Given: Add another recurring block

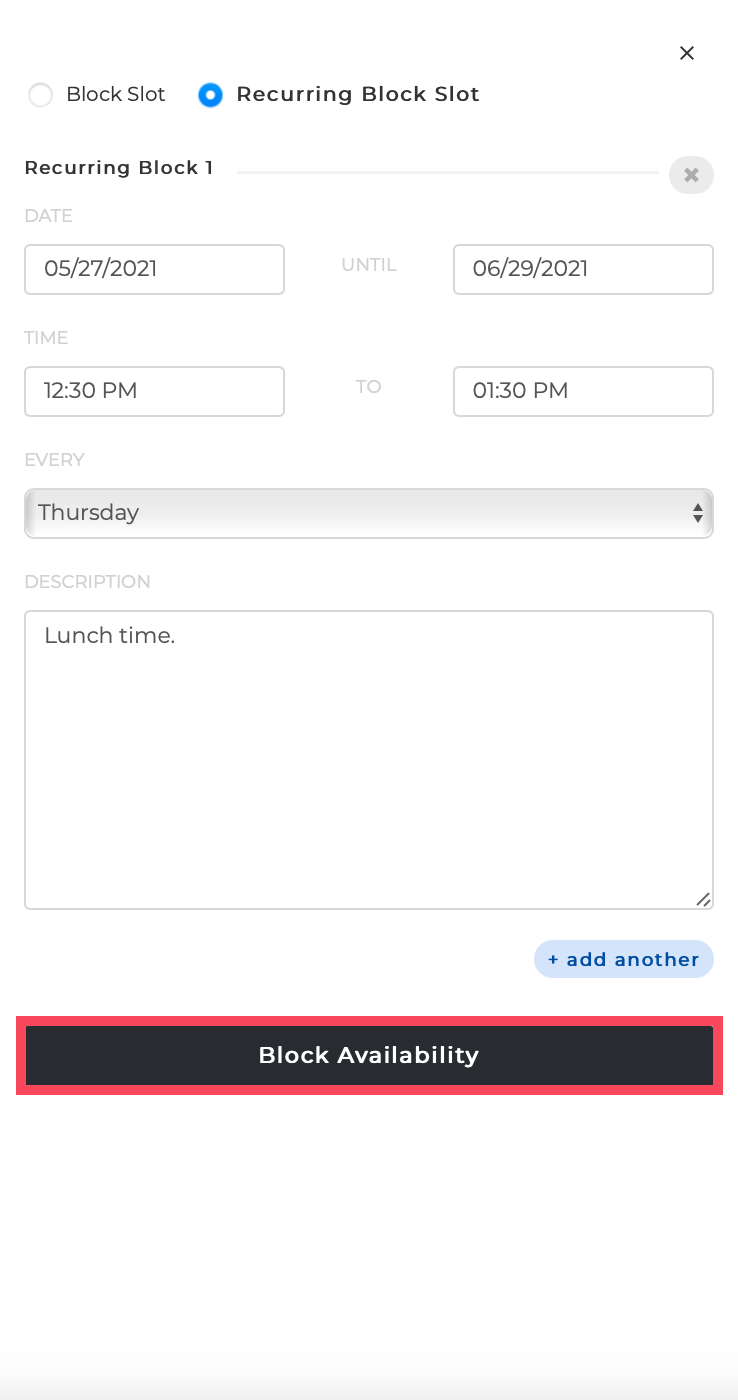Looking at the screenshot, I should pos(624,959).
